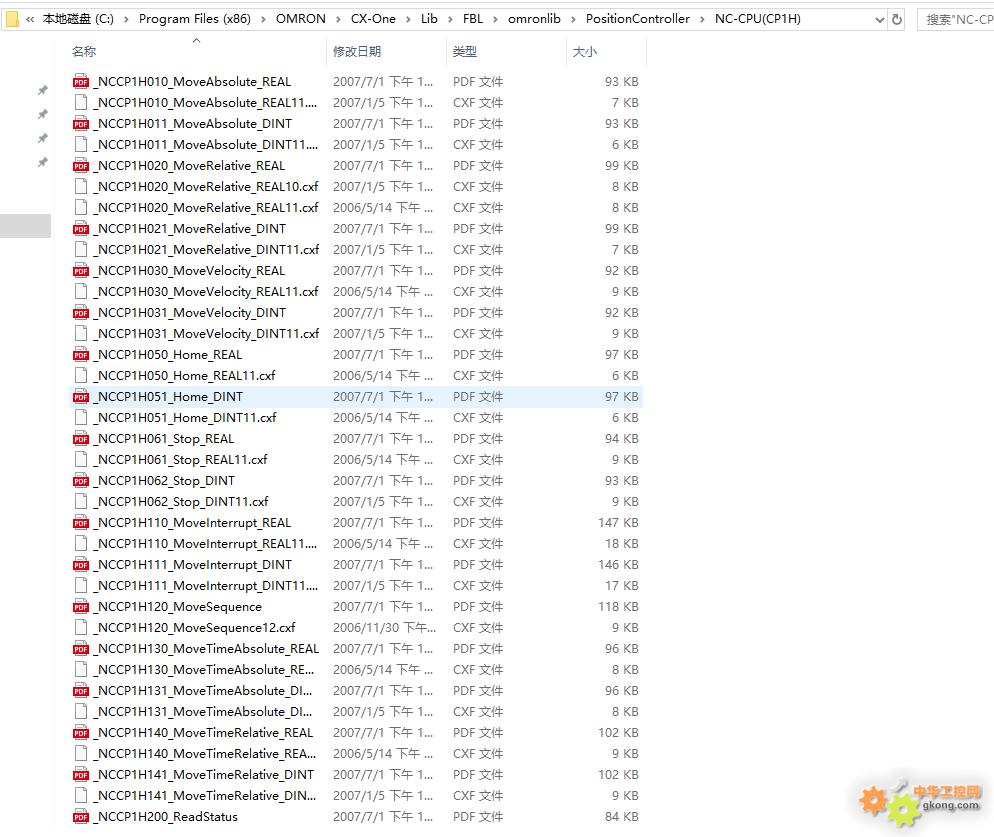Screen dimensions: 994x837
Task: Expand chevron after CX-One breadcrumb
Action: 408,20
